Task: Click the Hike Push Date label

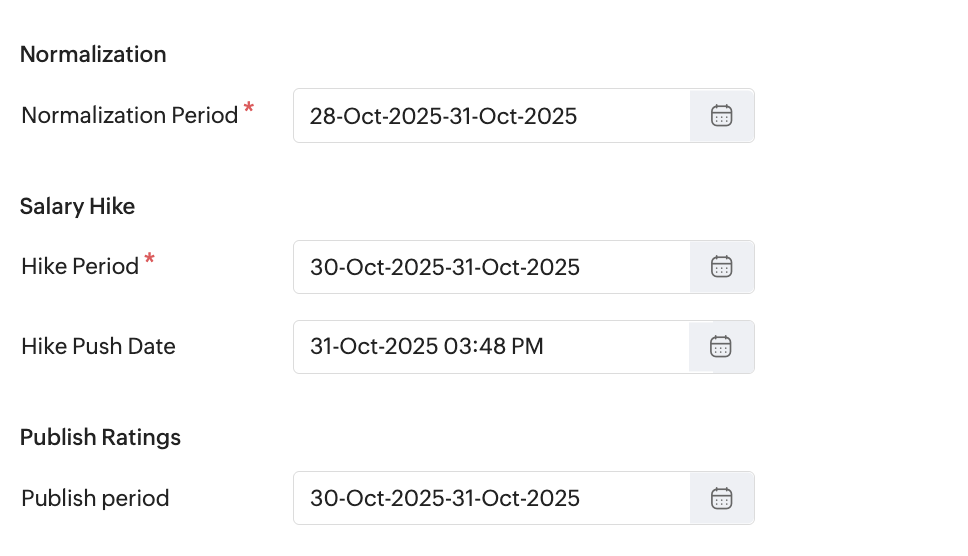Action: point(98,347)
